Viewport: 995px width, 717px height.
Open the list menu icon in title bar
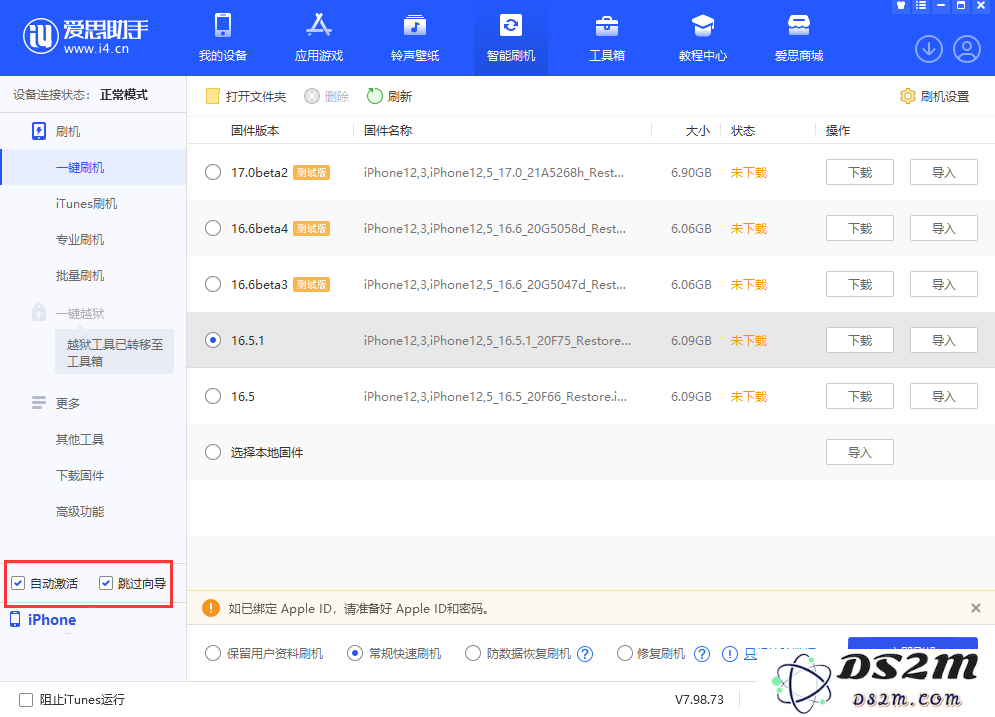(x=921, y=6)
